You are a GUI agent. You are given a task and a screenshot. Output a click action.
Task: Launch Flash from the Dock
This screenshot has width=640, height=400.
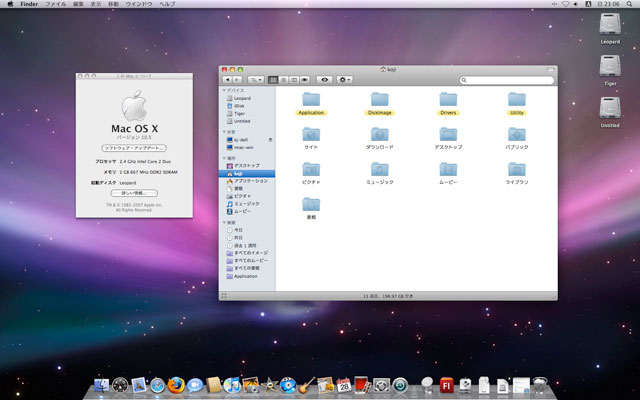(447, 385)
